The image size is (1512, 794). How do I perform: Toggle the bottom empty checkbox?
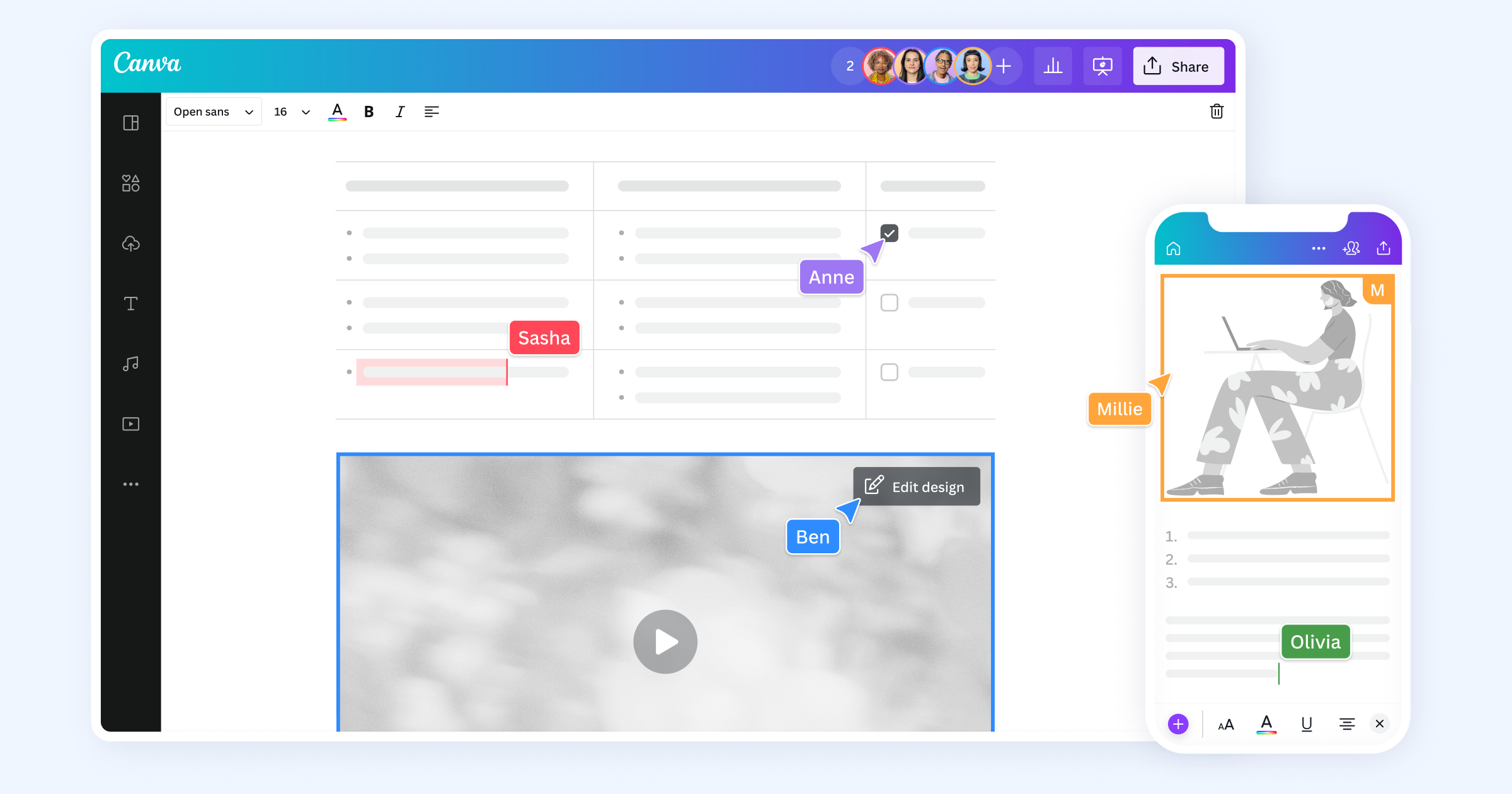point(890,371)
